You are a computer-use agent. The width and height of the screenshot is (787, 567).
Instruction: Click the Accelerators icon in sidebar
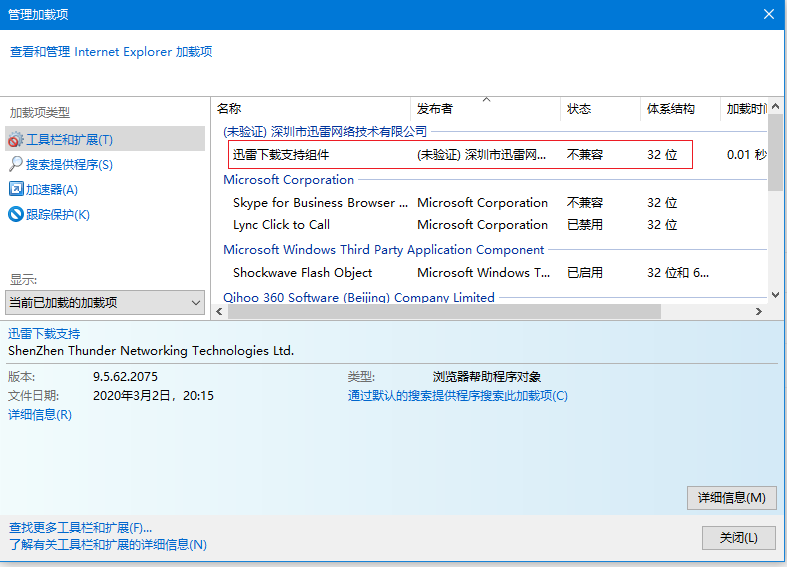click(x=16, y=189)
